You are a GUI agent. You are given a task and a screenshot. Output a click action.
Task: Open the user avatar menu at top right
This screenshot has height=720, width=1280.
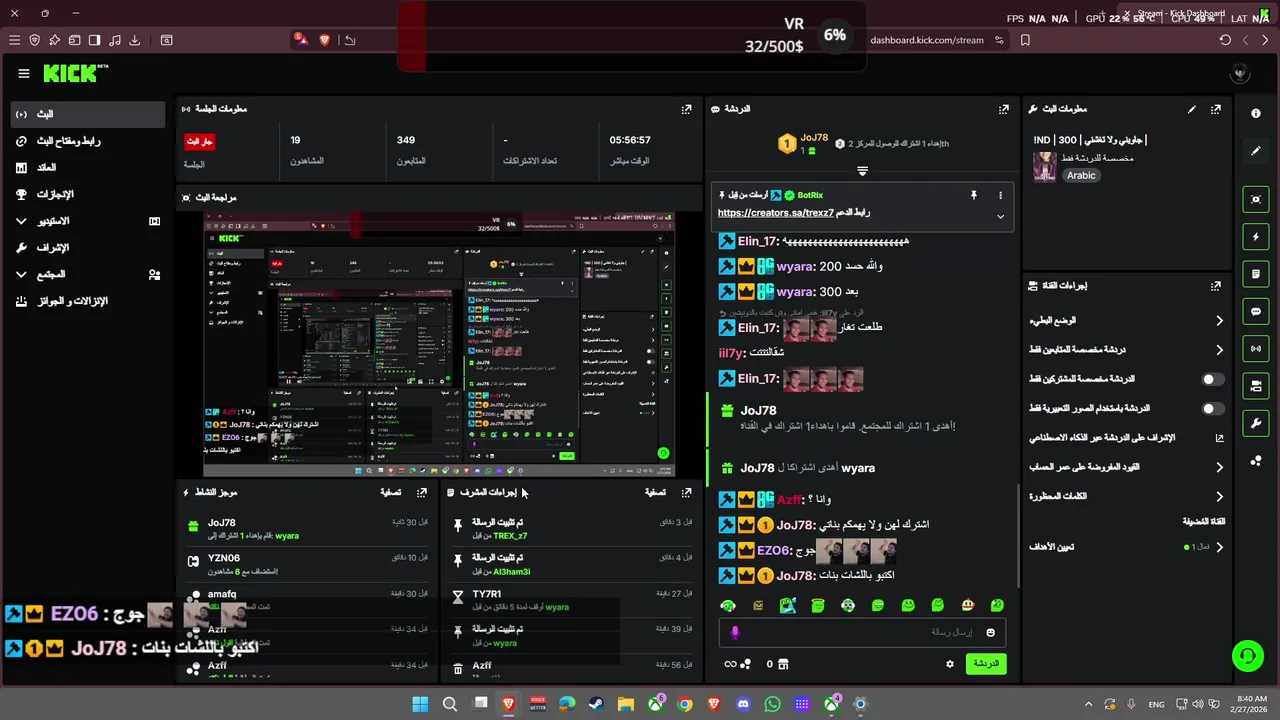pos(1240,73)
